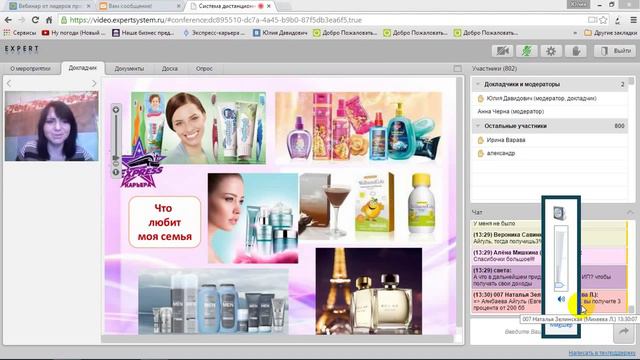Expand the bookmarks bar overflow chevron
Viewport: 640px width, 360px height.
(x=575, y=33)
